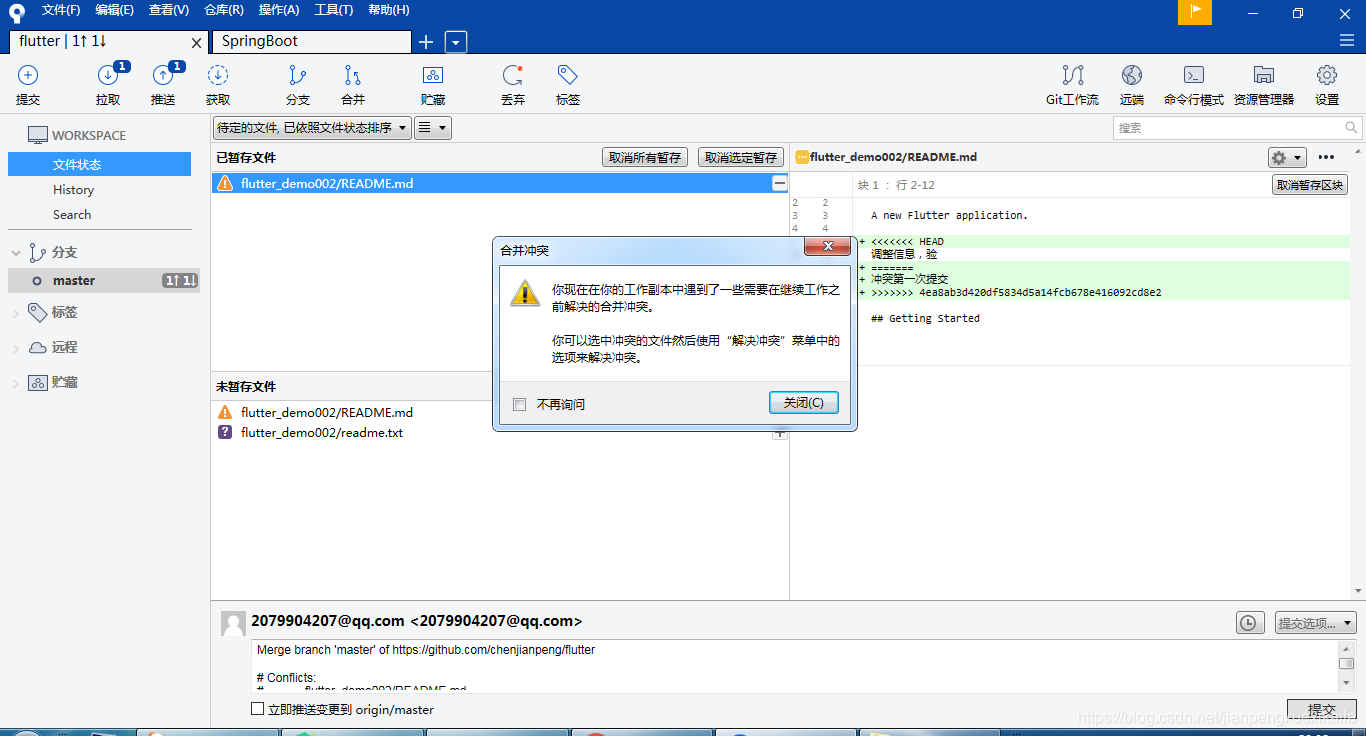
Task: Open the 查看(V) menu
Action: pos(169,10)
